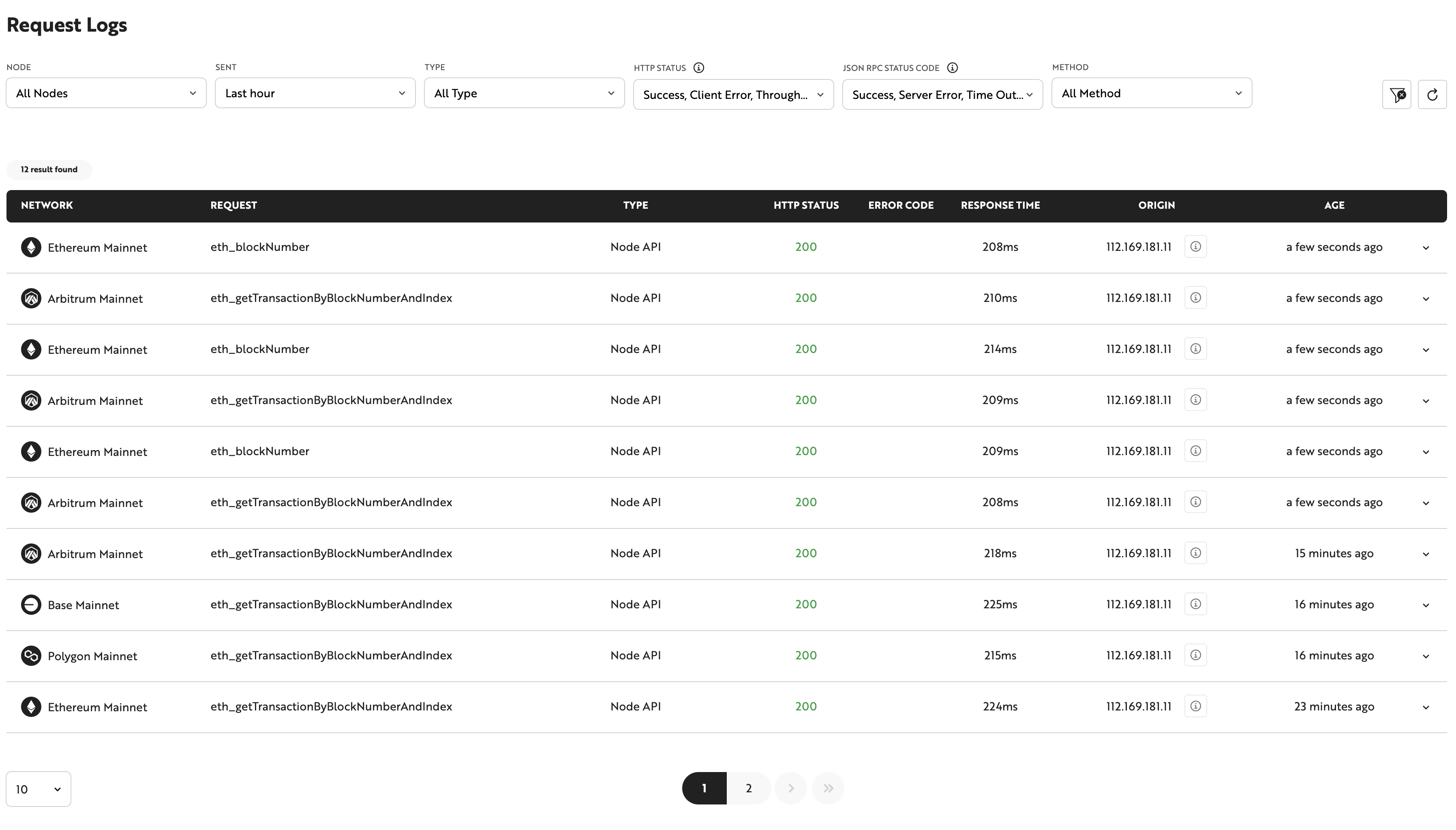
Task: Open the Last hour time range dropdown
Action: click(x=315, y=93)
